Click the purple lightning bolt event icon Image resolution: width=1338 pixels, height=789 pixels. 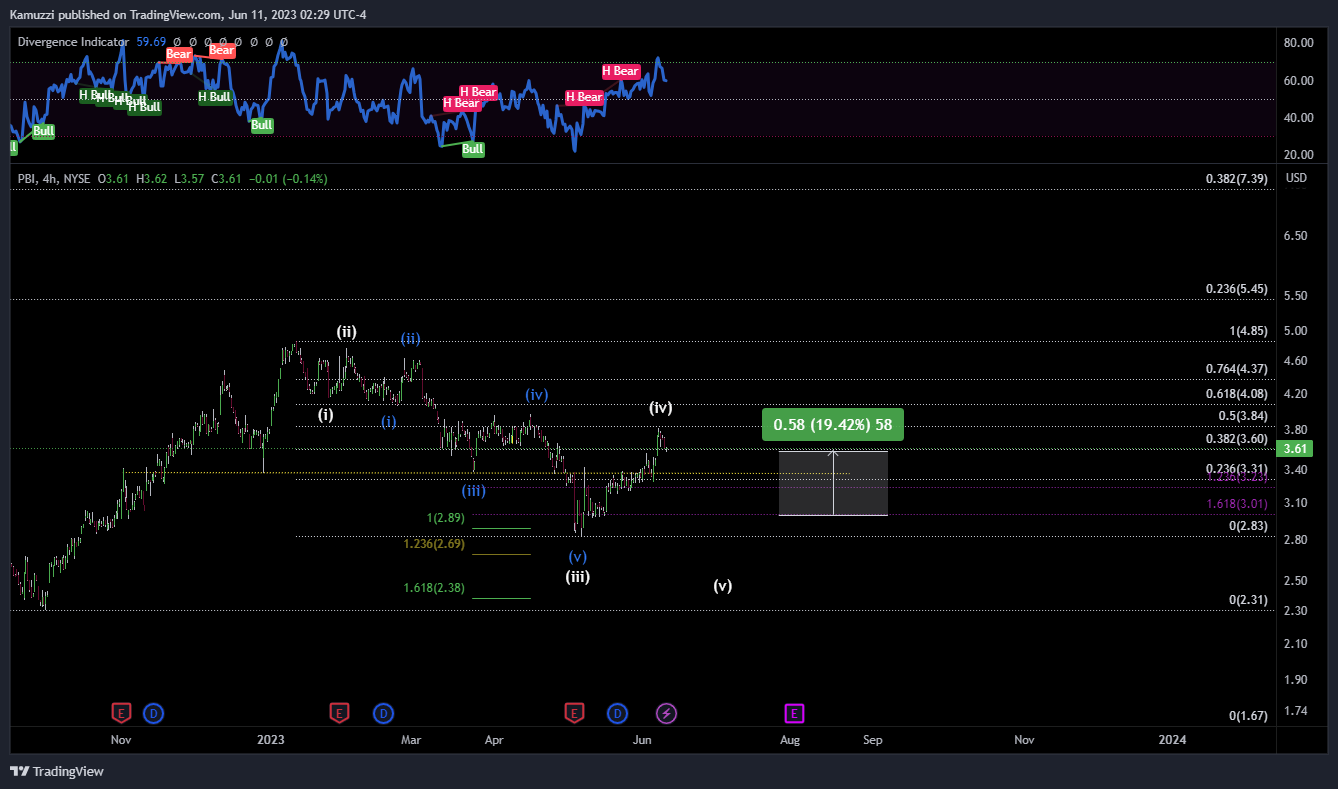click(667, 713)
